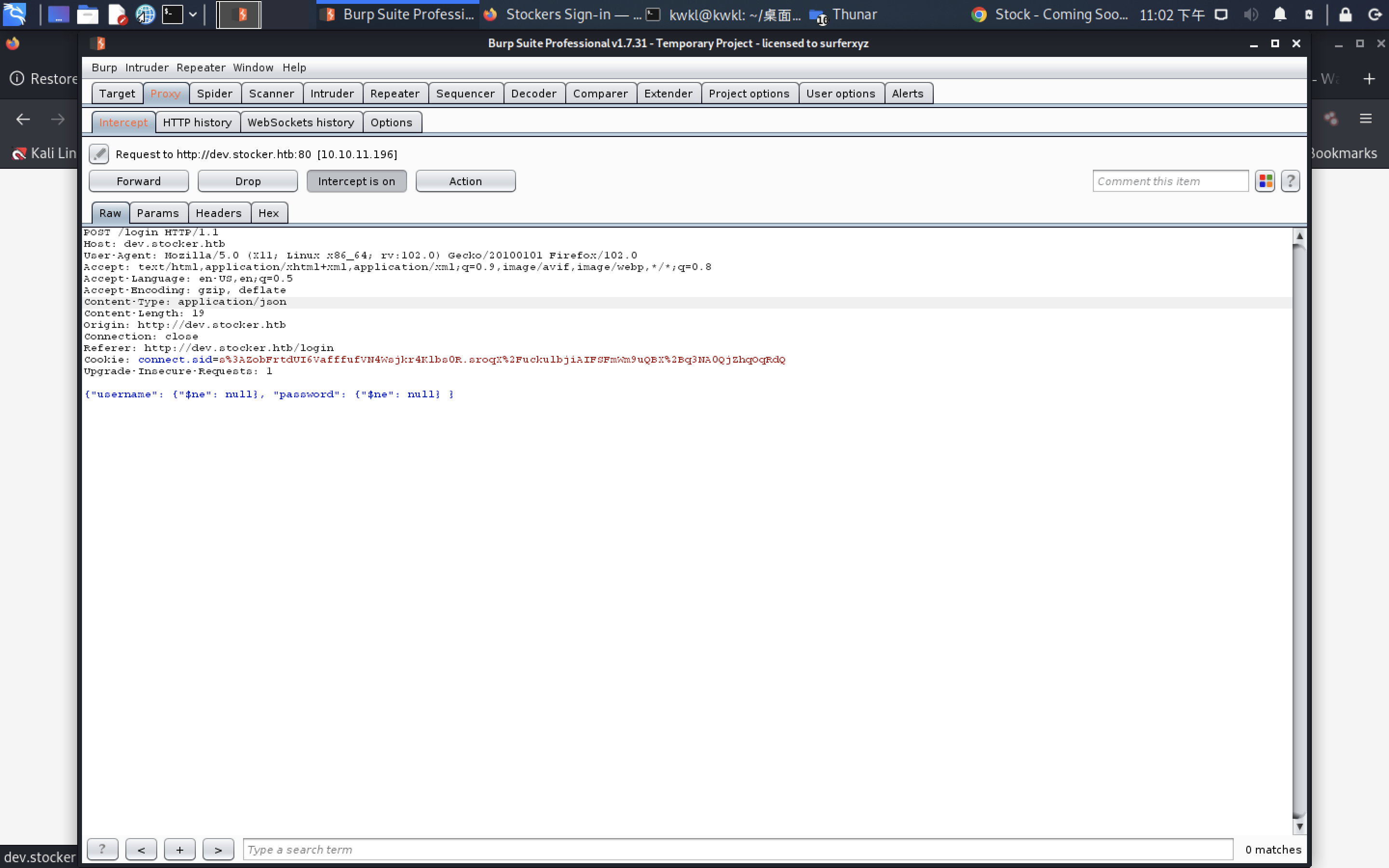Go to previous search match arrow
This screenshot has width=1389, height=868.
[141, 849]
